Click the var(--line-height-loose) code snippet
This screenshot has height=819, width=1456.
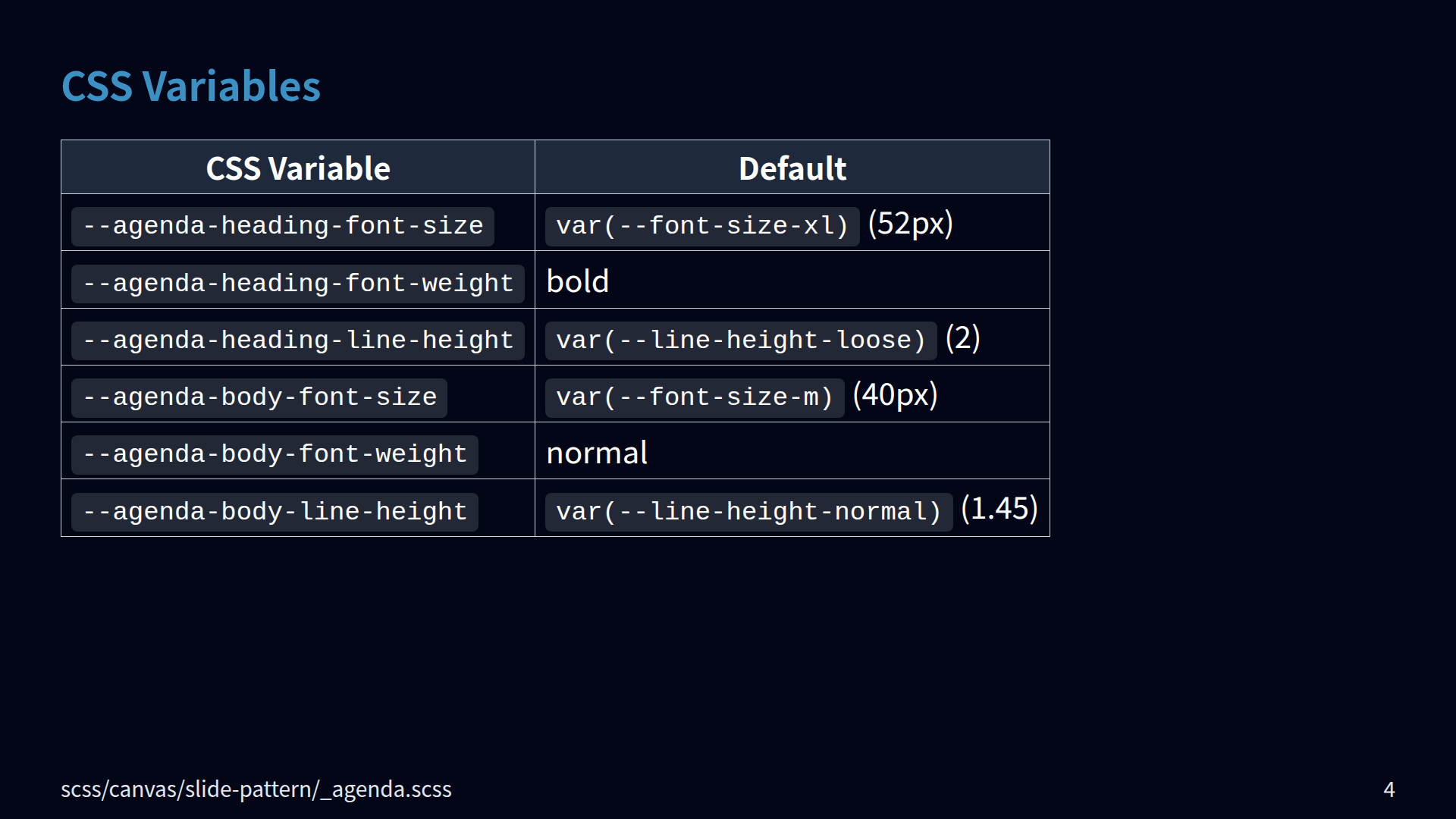[x=740, y=340]
